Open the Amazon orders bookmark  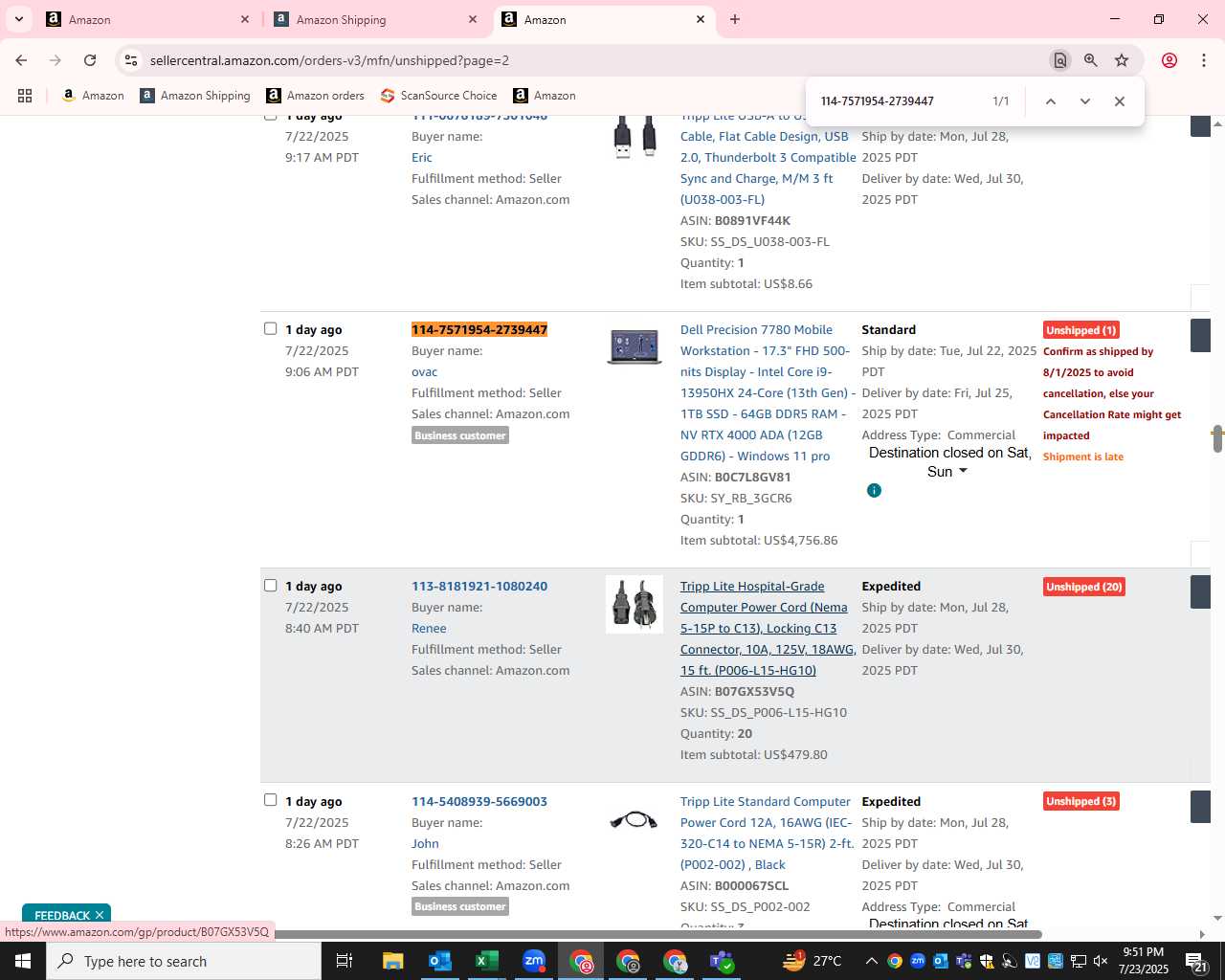[316, 96]
